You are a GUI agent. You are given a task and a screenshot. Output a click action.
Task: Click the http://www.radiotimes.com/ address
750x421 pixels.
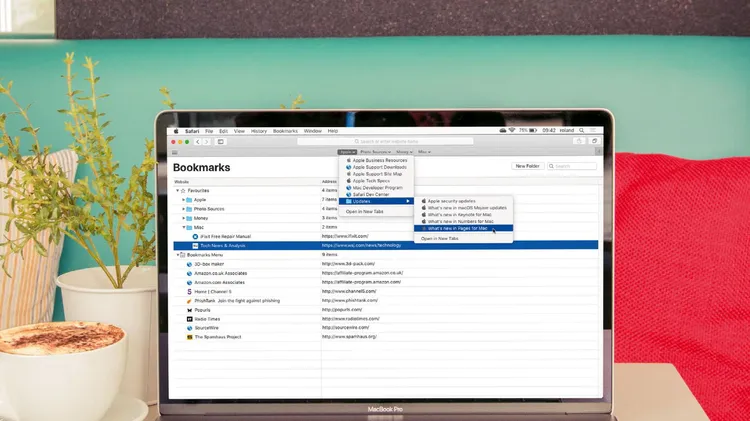351,319
